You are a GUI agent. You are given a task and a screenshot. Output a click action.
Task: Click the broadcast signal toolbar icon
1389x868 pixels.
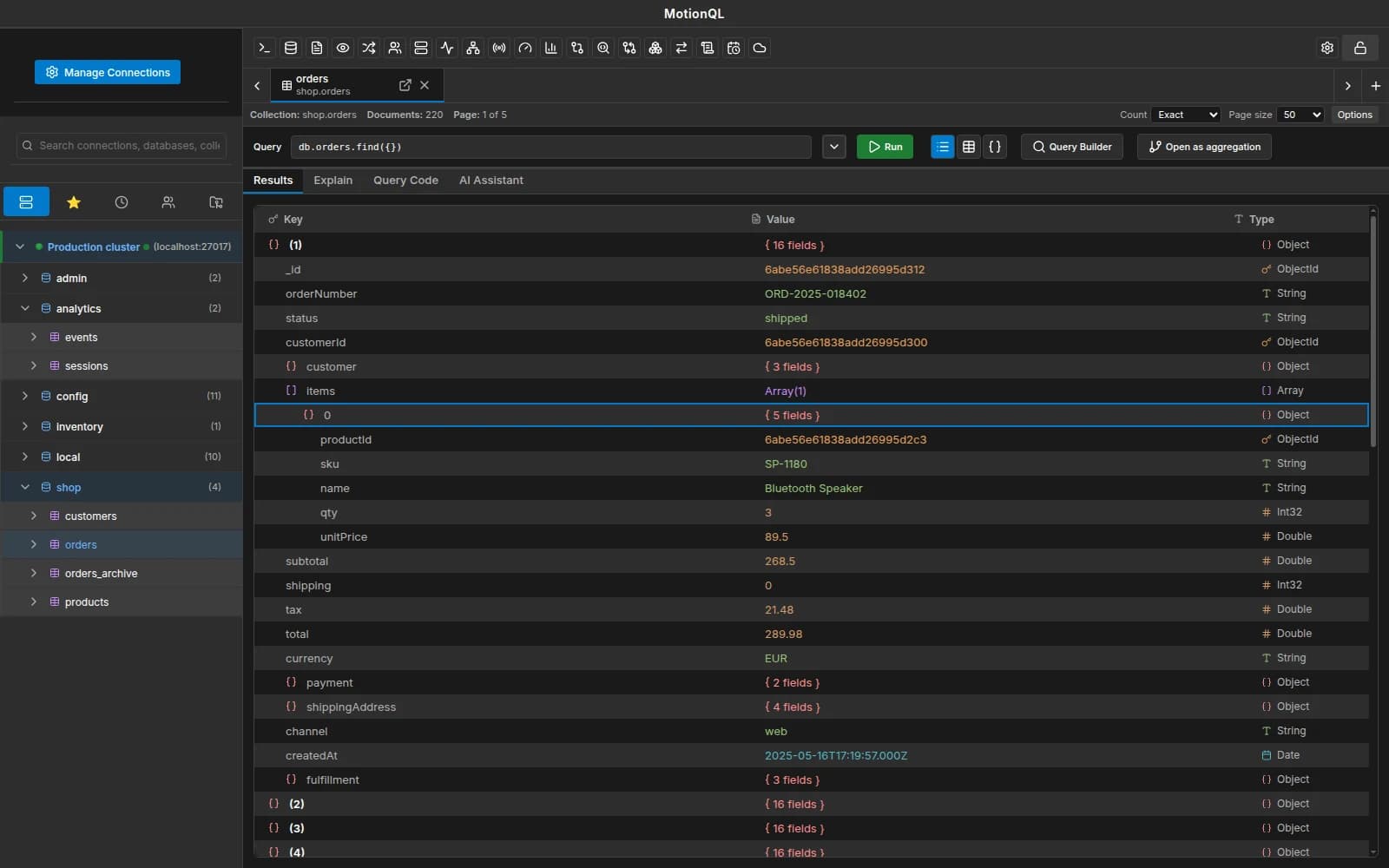point(499,48)
